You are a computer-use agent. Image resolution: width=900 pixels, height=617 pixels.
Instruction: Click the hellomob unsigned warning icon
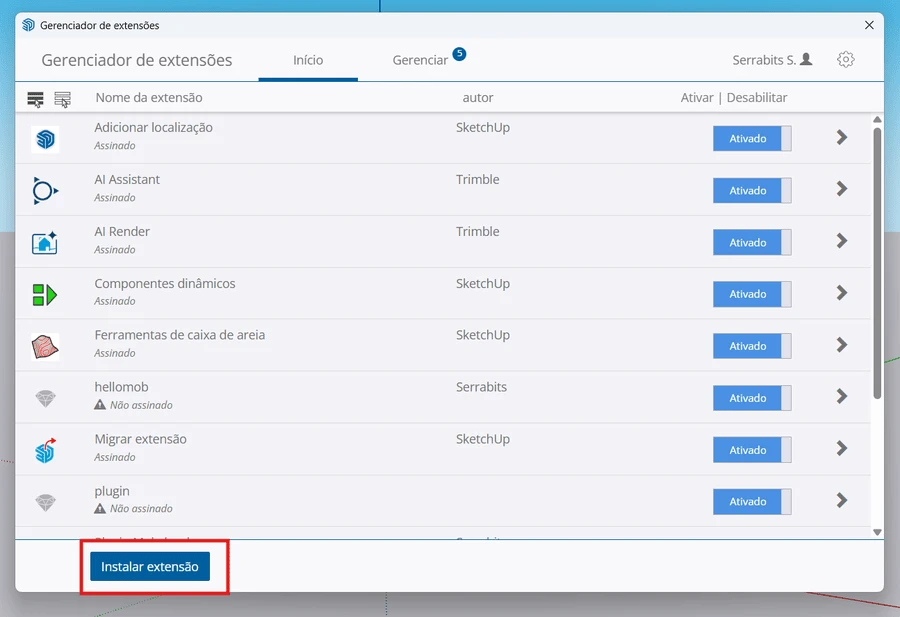pos(100,405)
